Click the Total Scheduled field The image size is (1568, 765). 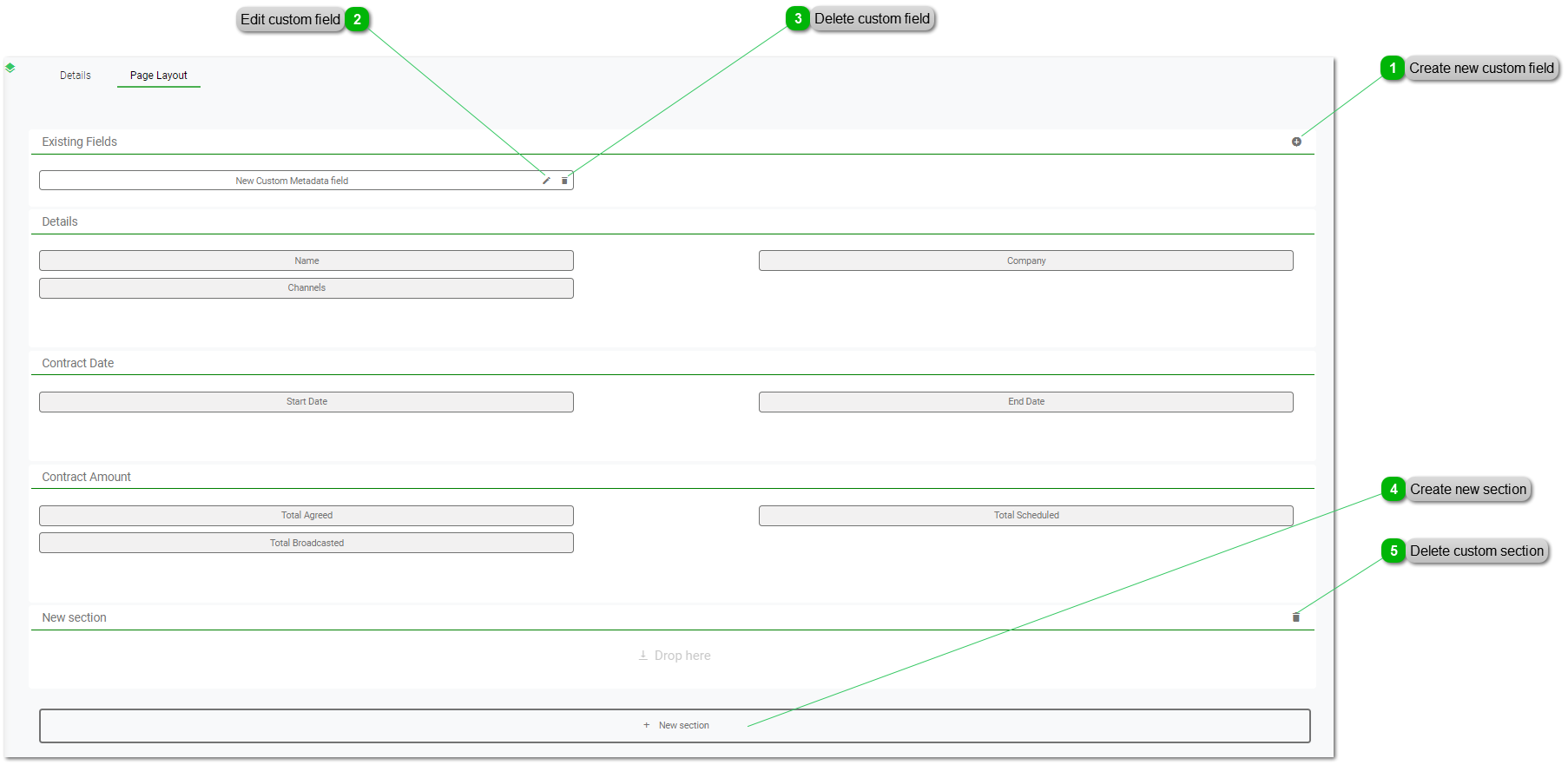(x=1025, y=516)
